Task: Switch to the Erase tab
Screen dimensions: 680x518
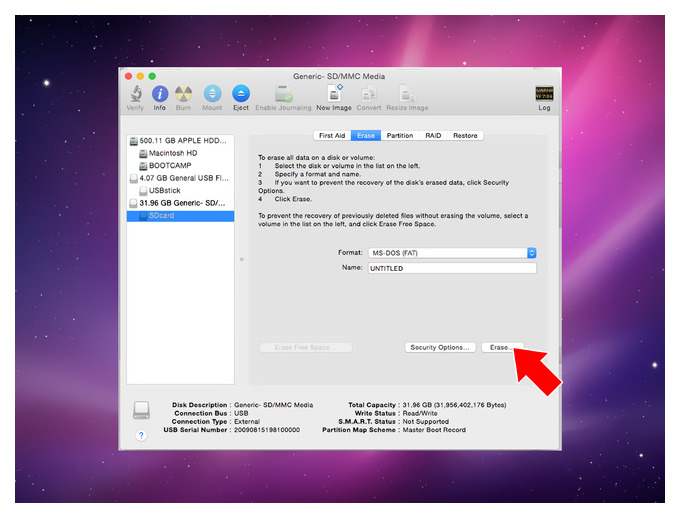Action: click(x=366, y=136)
